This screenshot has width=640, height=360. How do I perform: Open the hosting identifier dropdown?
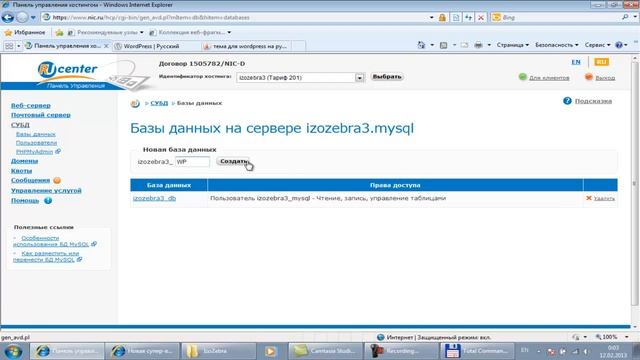tap(359, 78)
